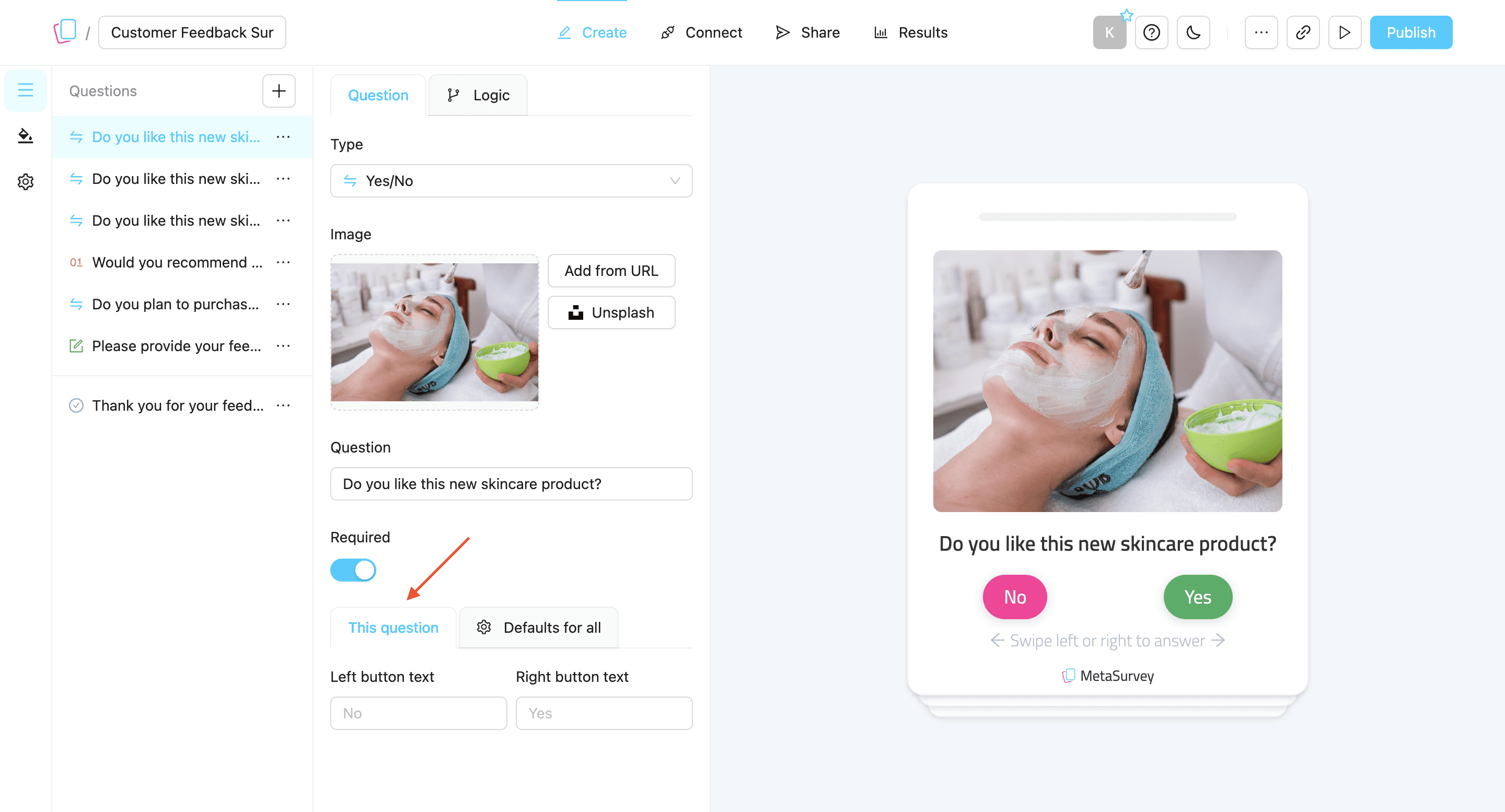
Task: Add a new question with plus icon
Action: [279, 91]
